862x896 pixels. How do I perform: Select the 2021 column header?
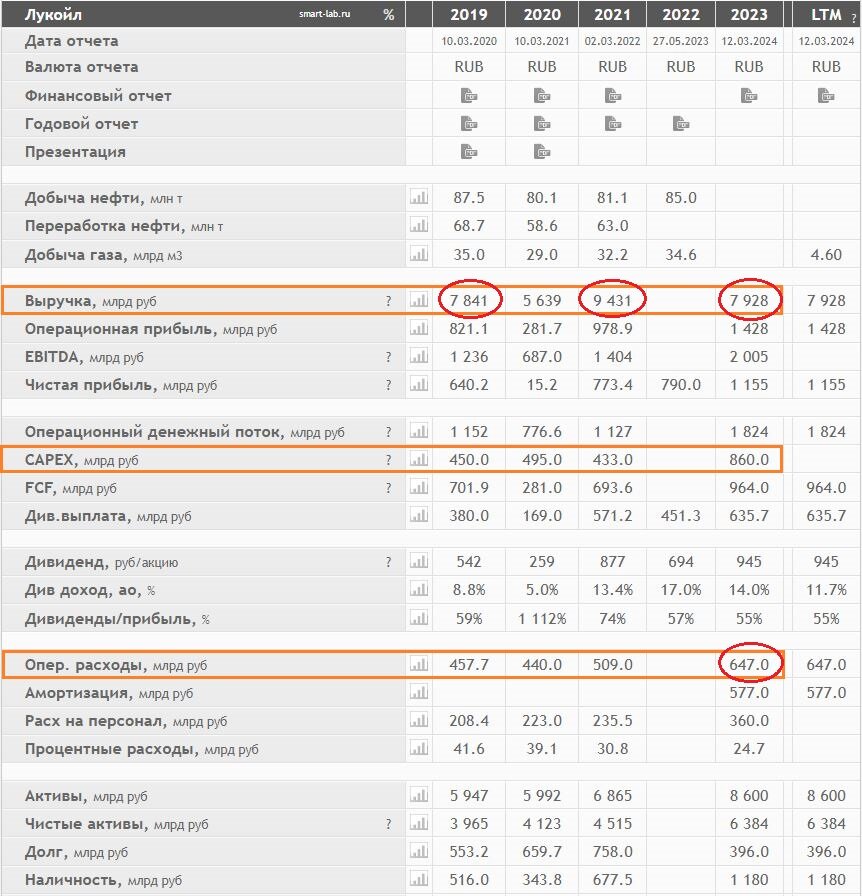(612, 14)
